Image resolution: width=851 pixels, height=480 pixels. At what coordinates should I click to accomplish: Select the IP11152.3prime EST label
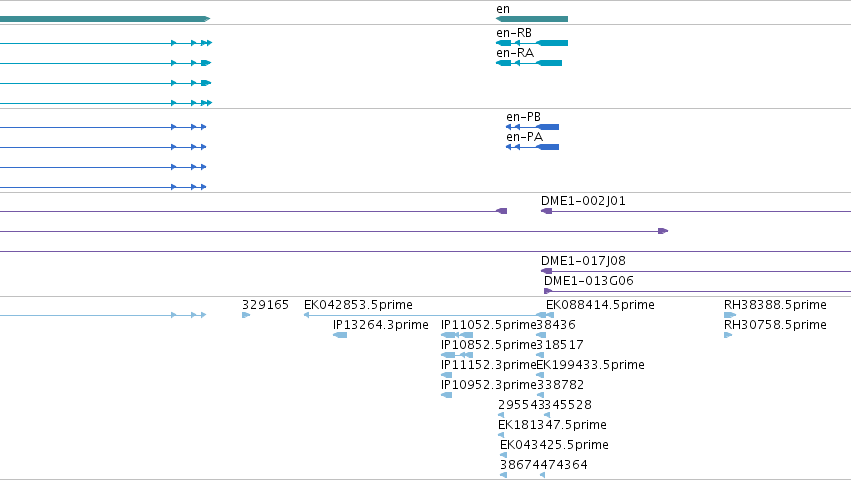click(488, 365)
